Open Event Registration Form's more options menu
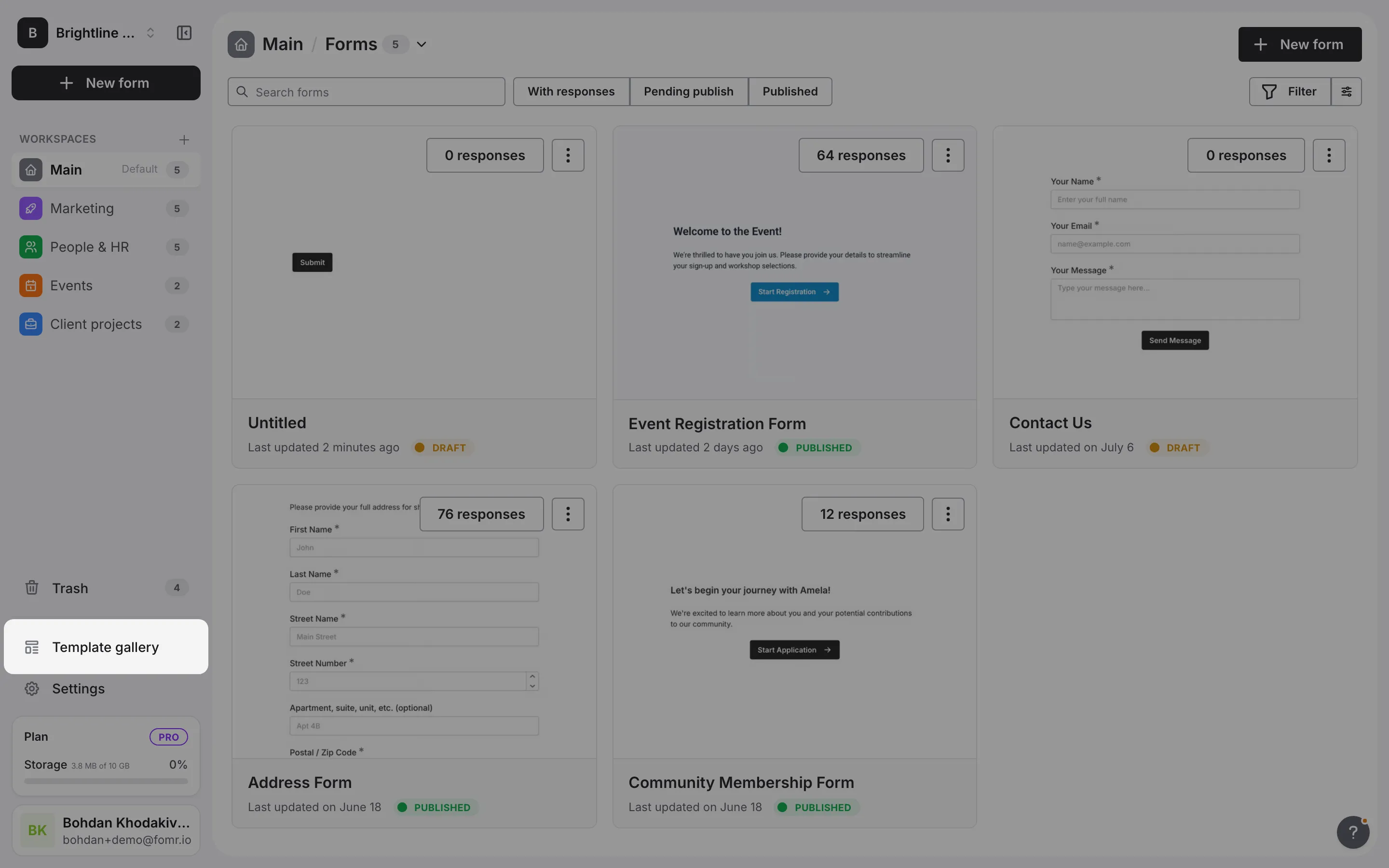The height and width of the screenshot is (868, 1389). (x=948, y=155)
